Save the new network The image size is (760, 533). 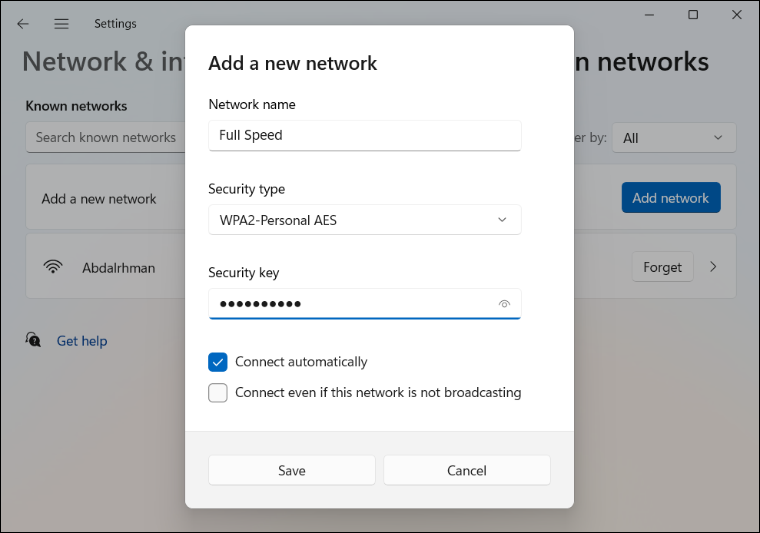292,470
